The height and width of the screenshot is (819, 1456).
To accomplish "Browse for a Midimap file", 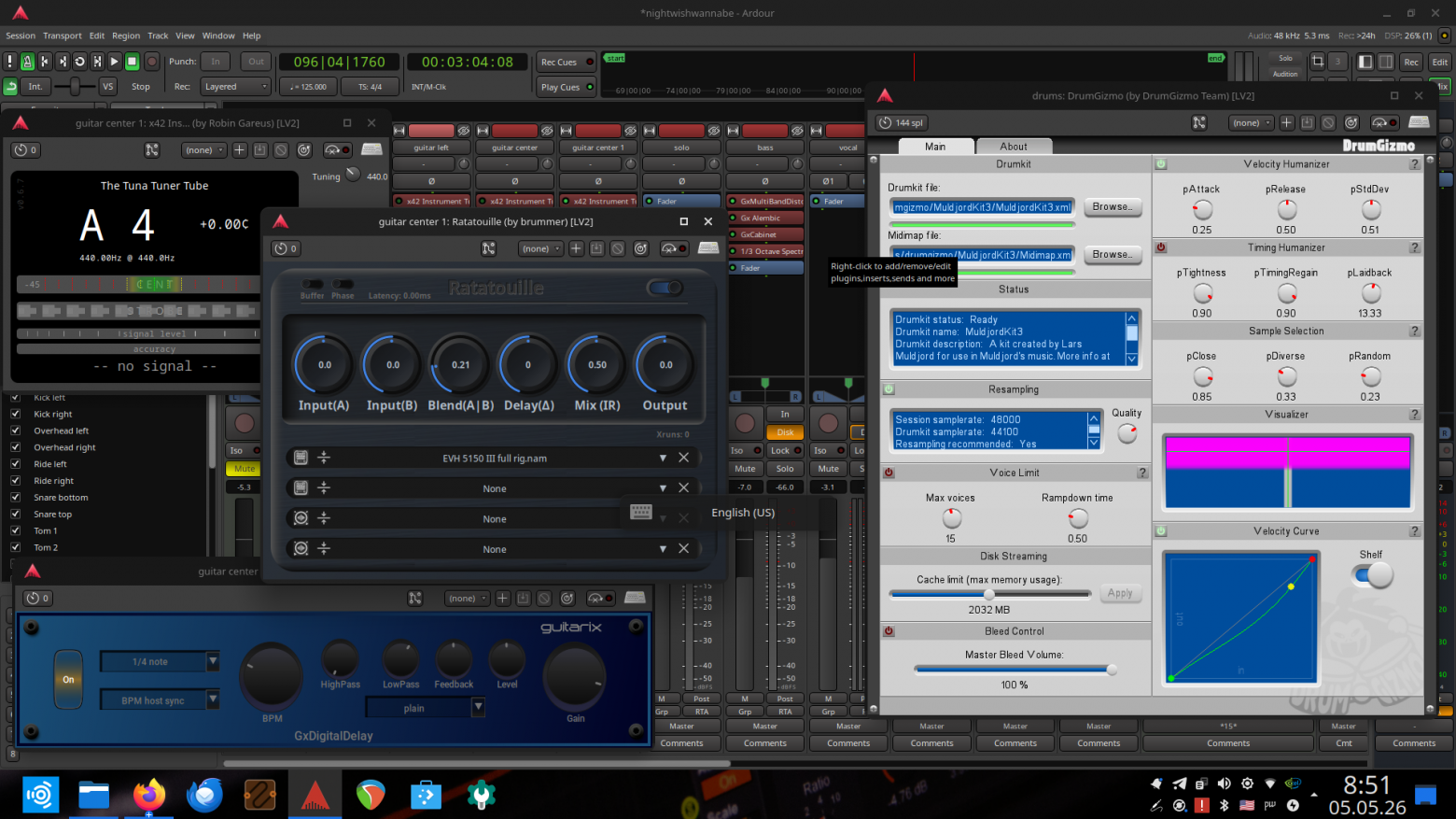I will [1112, 254].
